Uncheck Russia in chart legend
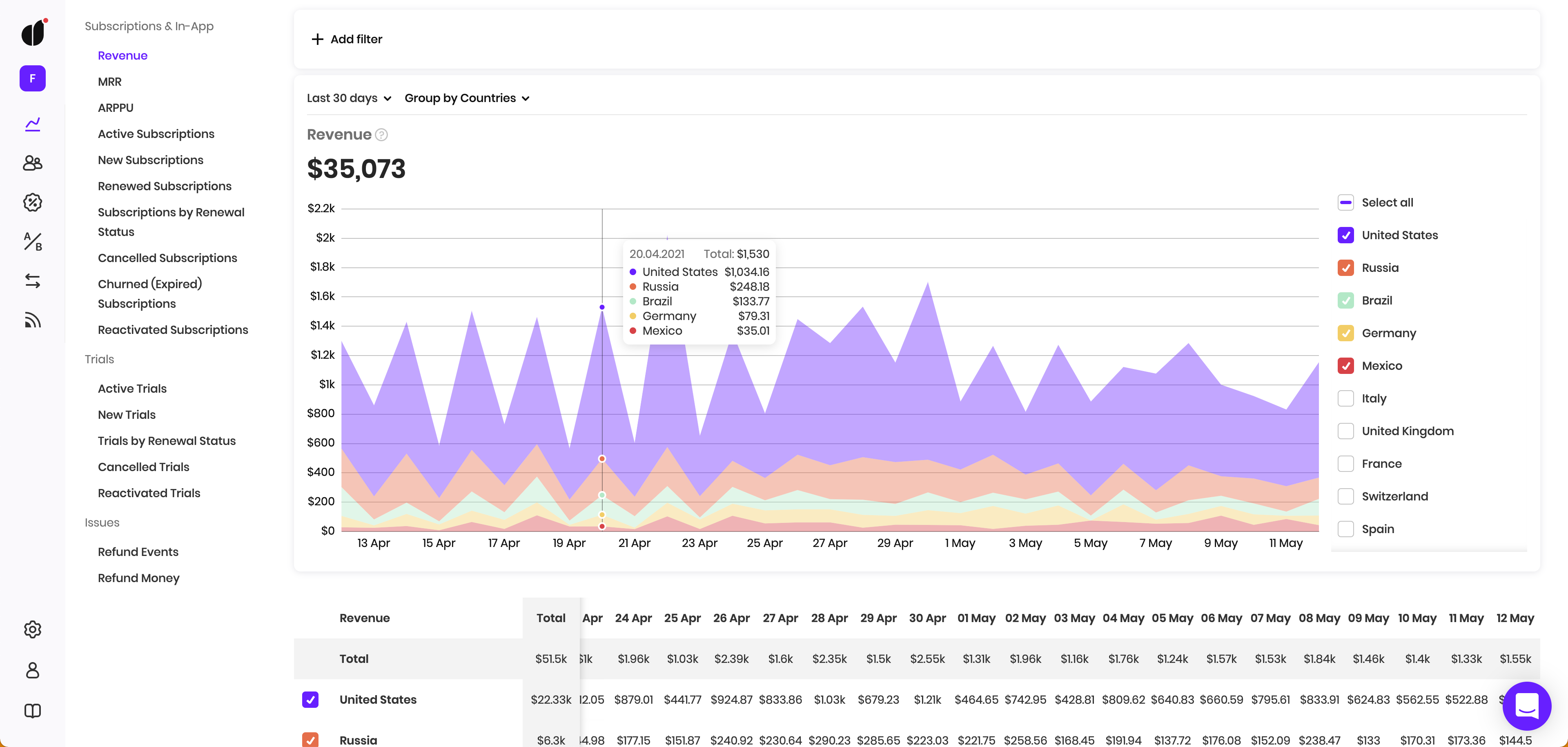This screenshot has height=747, width=1568. [x=1346, y=268]
